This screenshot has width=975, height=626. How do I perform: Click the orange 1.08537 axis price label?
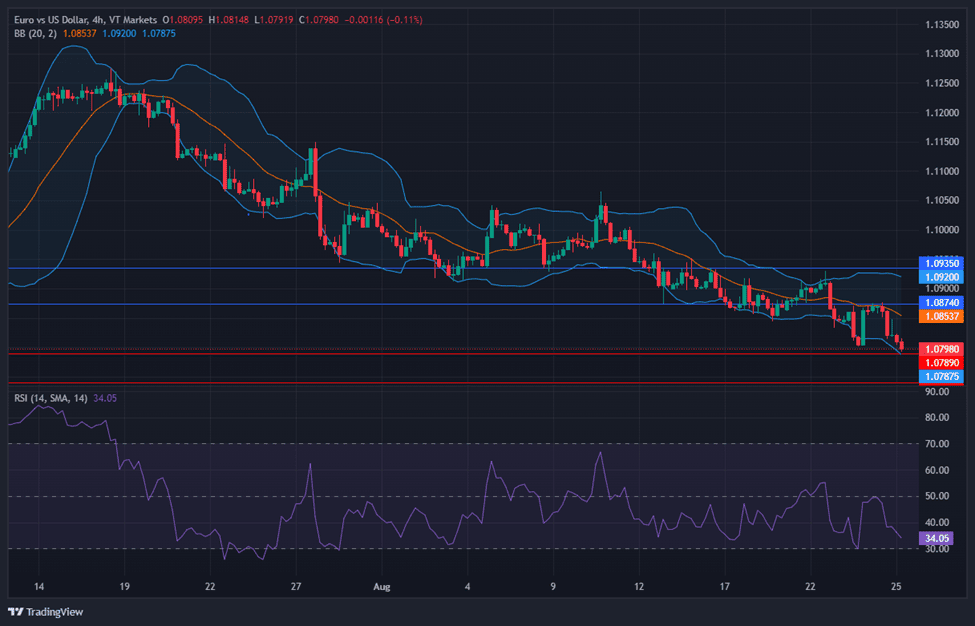pyautogui.click(x=942, y=316)
